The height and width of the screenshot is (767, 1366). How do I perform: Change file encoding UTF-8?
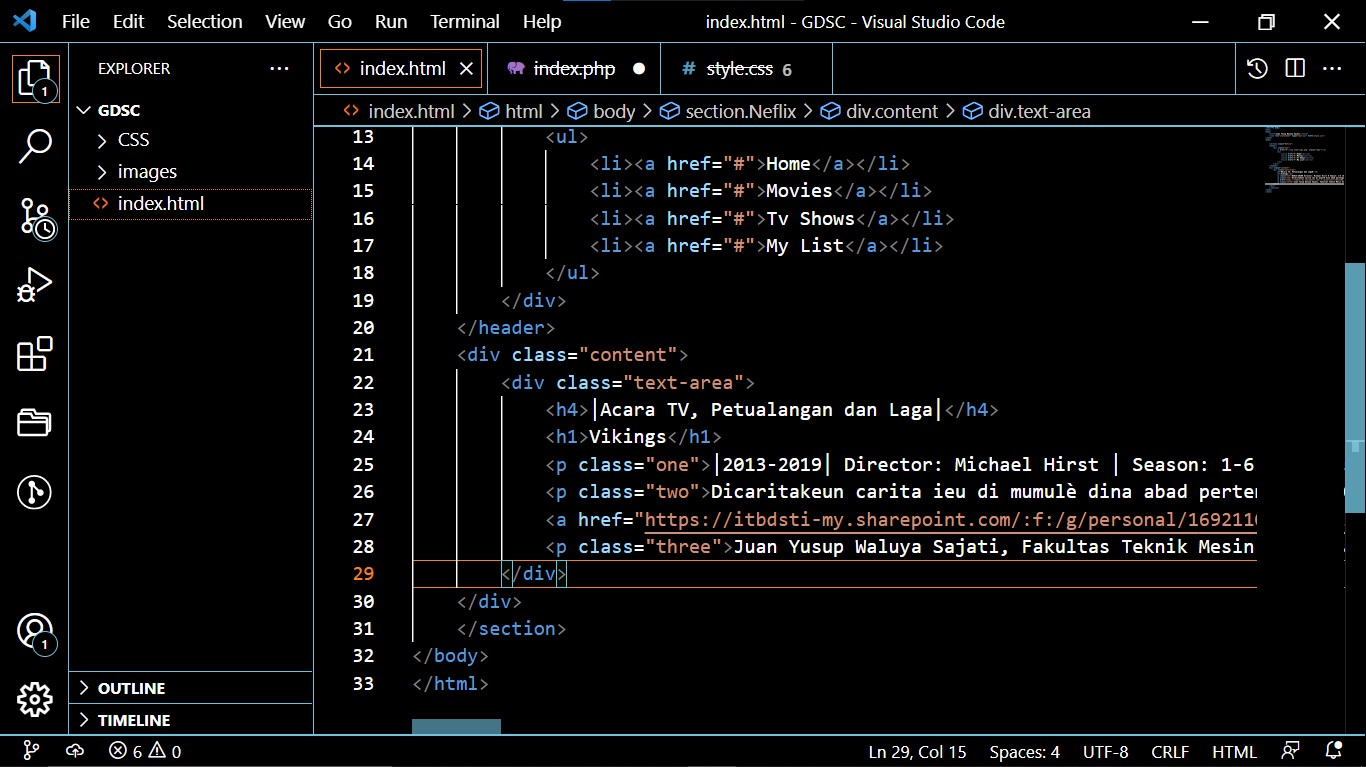coord(1105,751)
